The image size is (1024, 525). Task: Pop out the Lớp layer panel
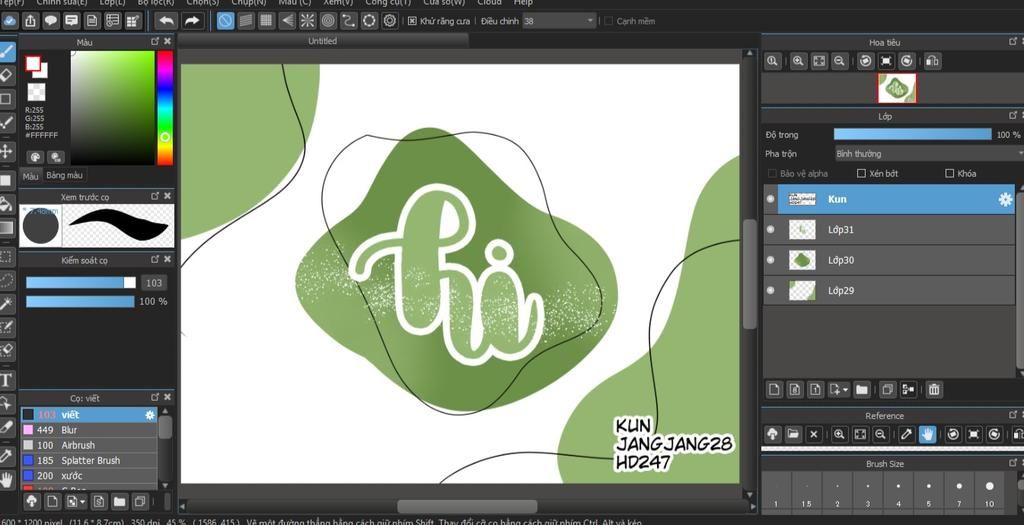point(1013,116)
